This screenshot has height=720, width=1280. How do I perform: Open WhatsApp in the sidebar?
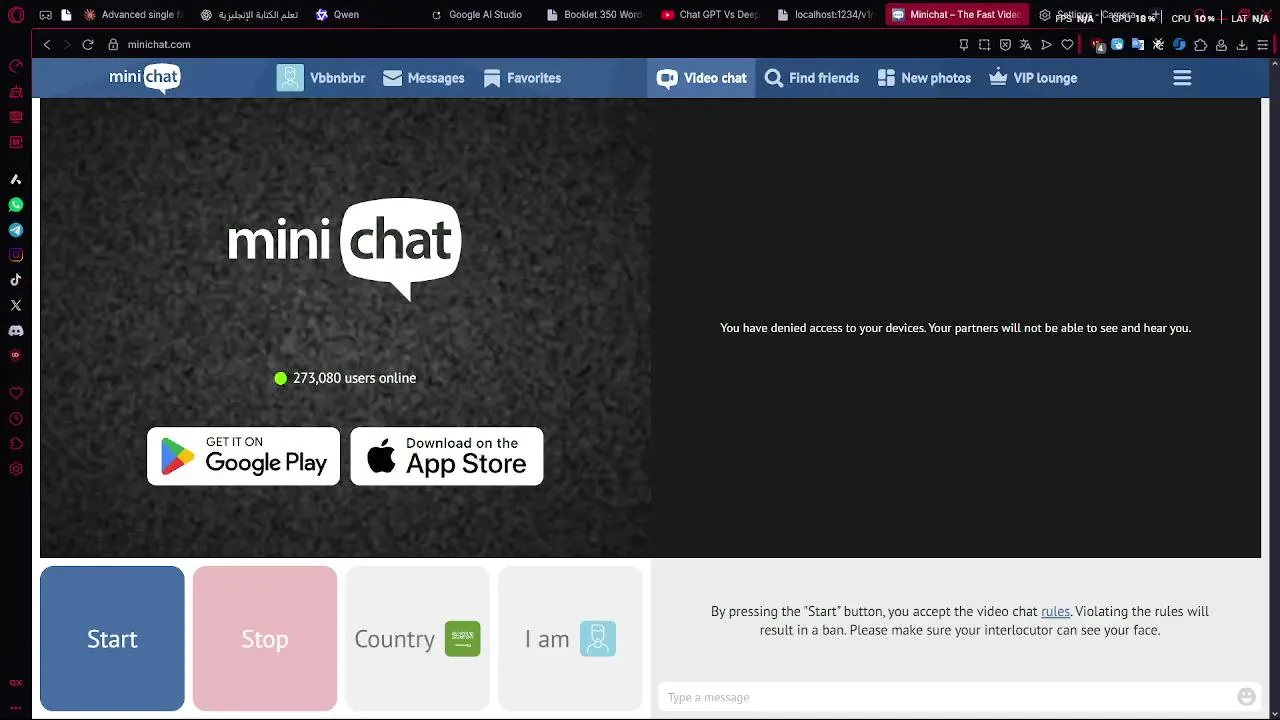[15, 205]
